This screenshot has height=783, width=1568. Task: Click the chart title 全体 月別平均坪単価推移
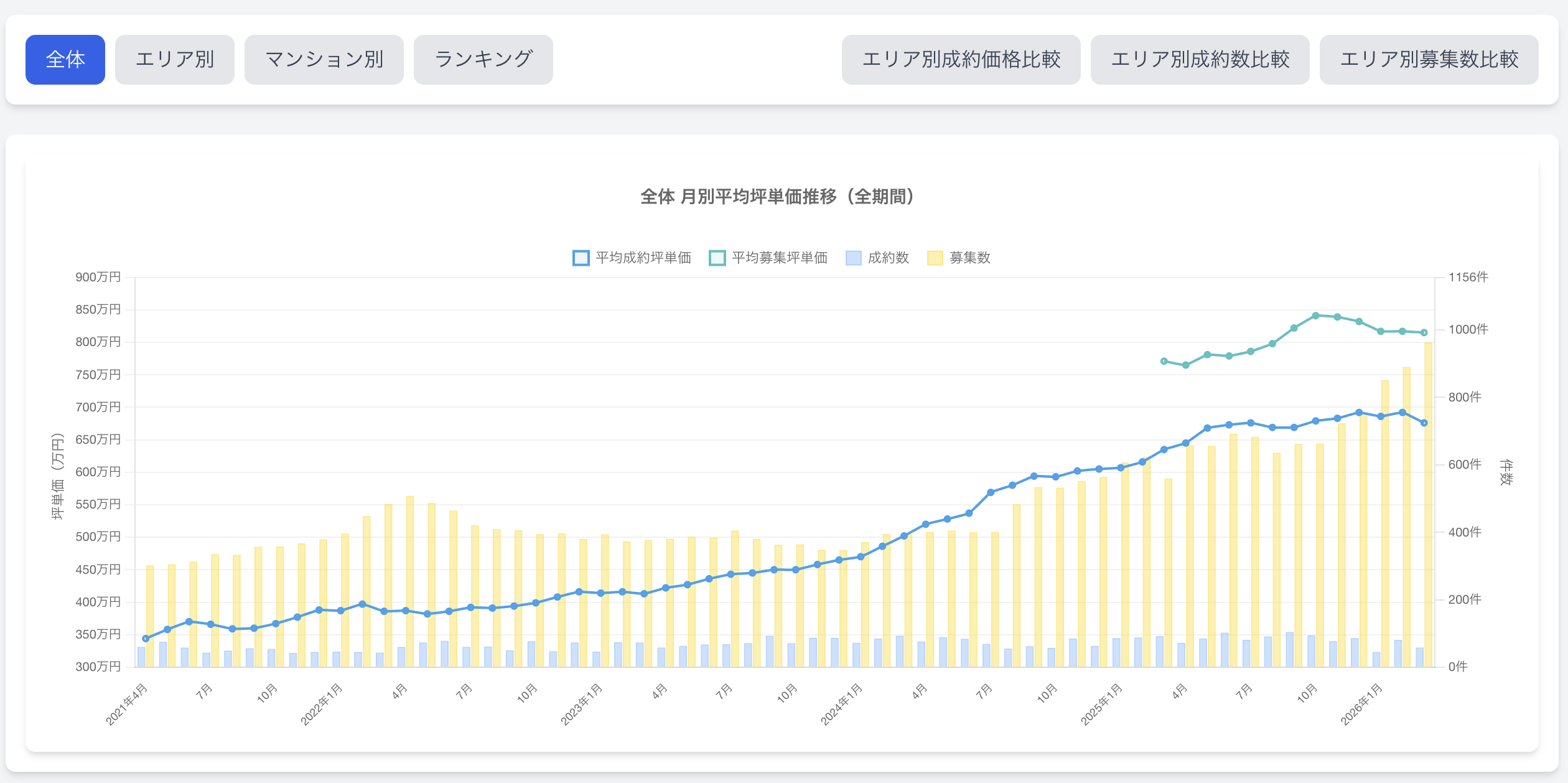click(778, 197)
